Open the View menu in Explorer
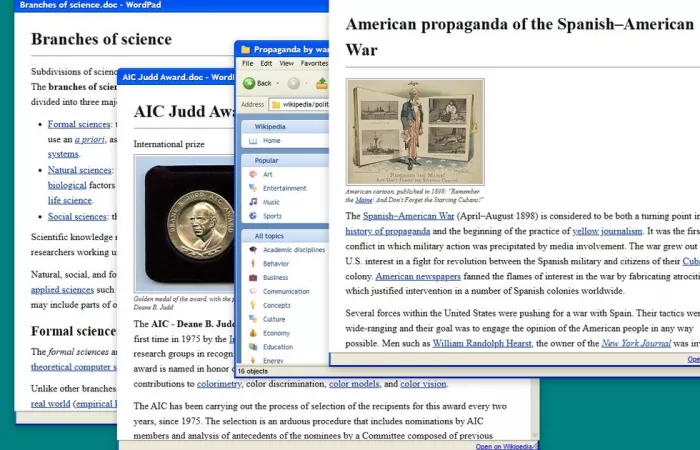 tap(286, 63)
